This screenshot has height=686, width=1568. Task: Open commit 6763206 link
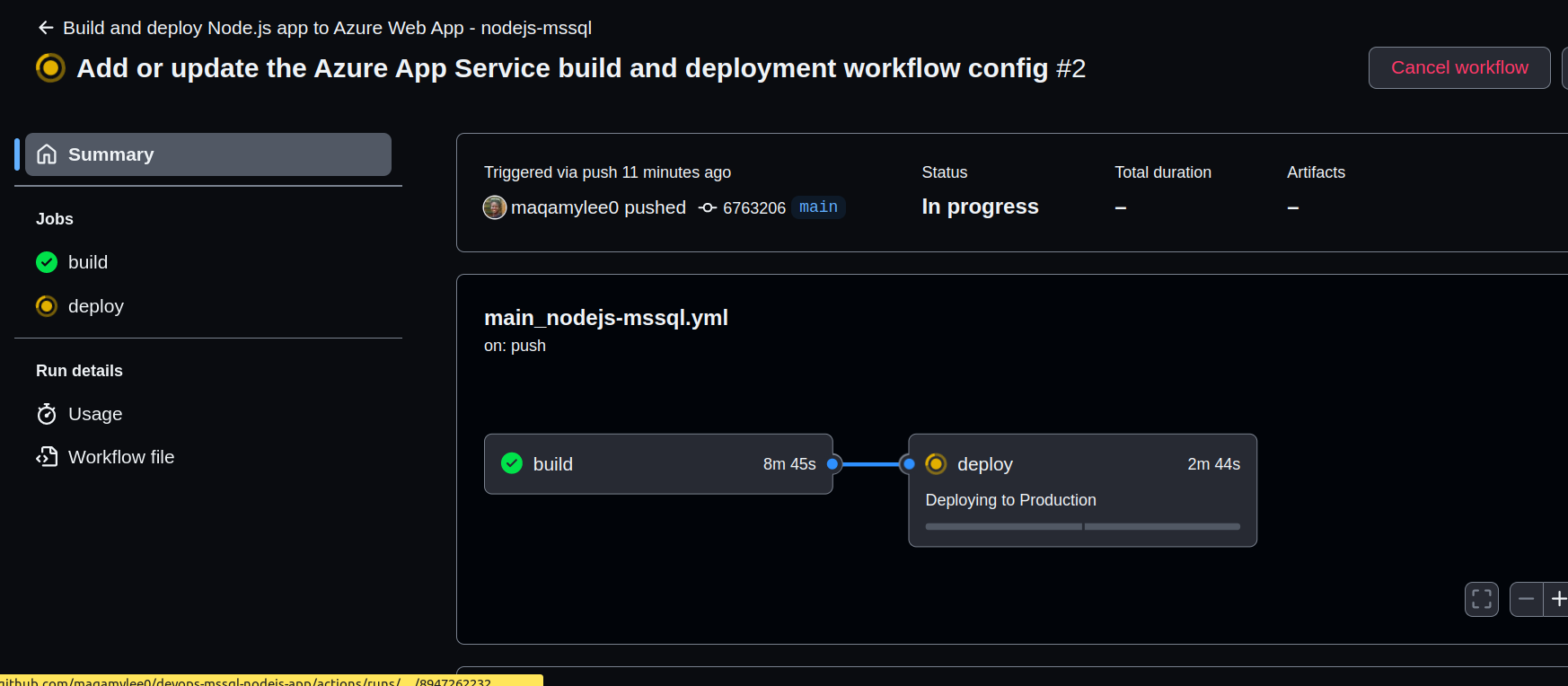(x=753, y=208)
